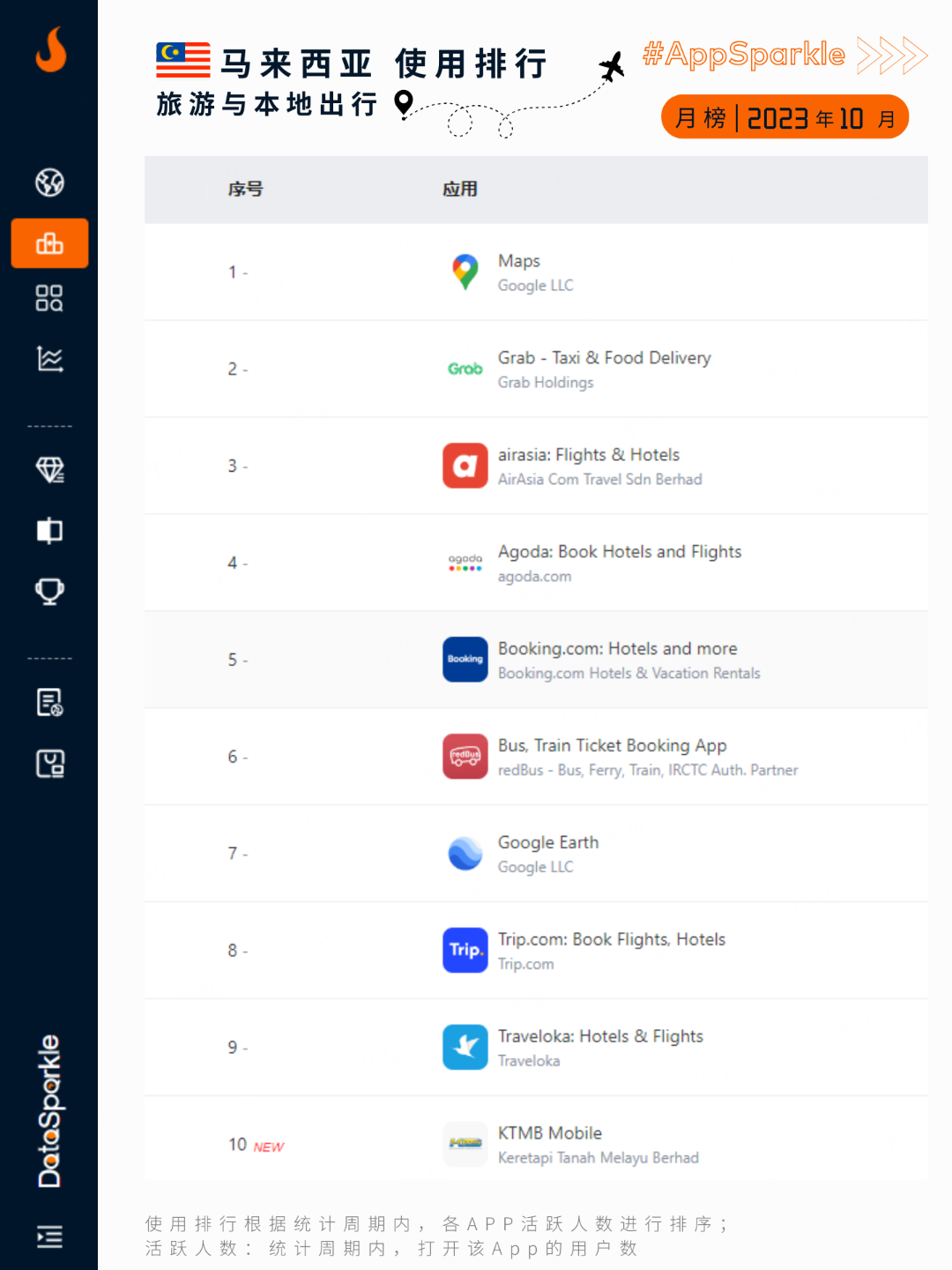Viewport: 952px width, 1270px height.
Task: Open the app grid search icon
Action: click(49, 298)
